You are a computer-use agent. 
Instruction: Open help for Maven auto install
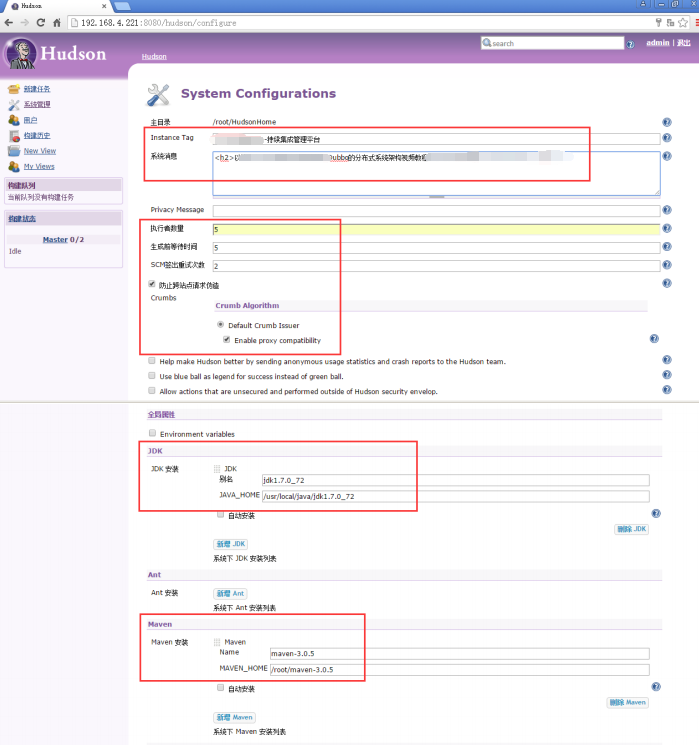click(x=656, y=687)
